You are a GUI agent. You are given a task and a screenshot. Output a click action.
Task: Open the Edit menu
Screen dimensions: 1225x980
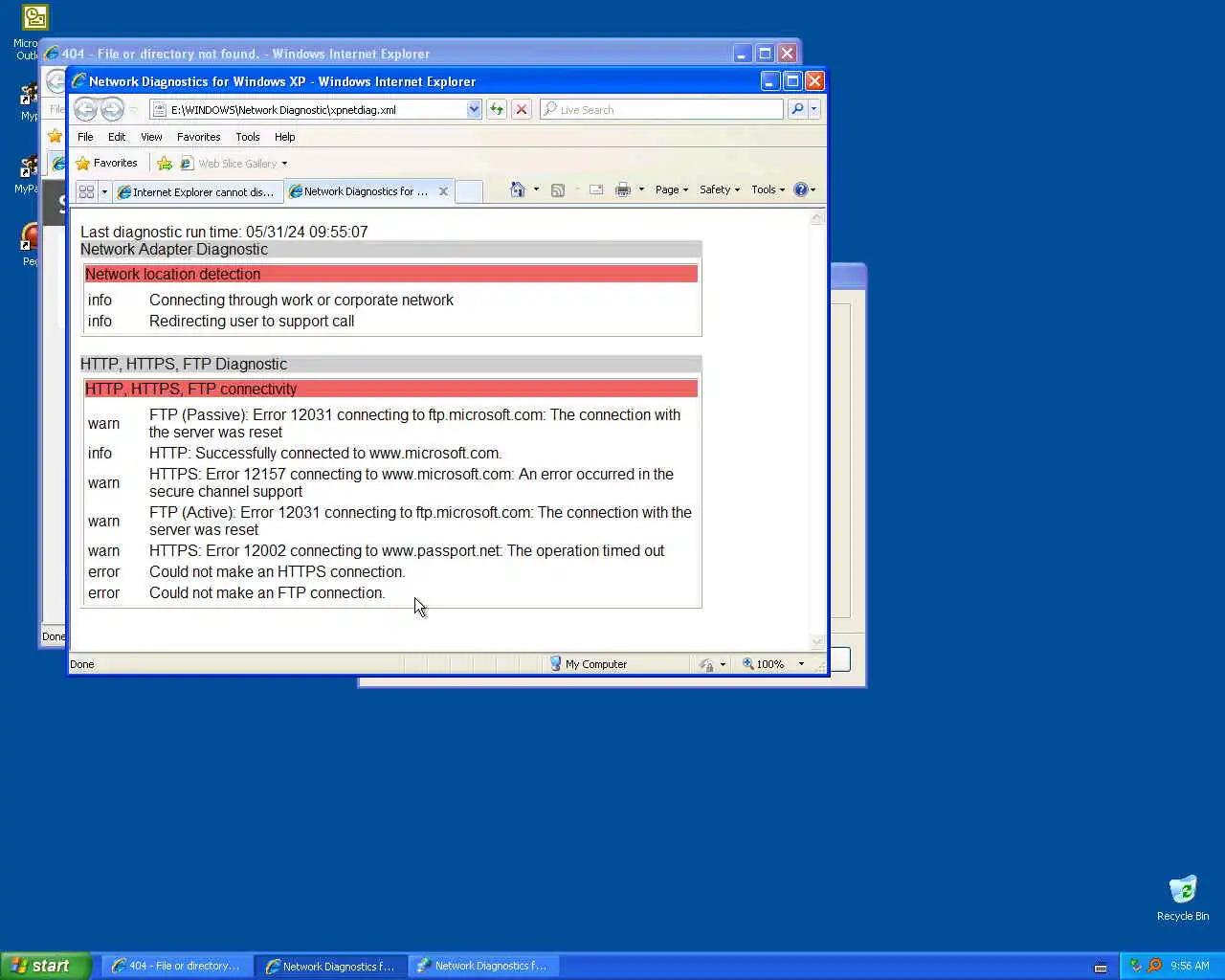(x=117, y=137)
